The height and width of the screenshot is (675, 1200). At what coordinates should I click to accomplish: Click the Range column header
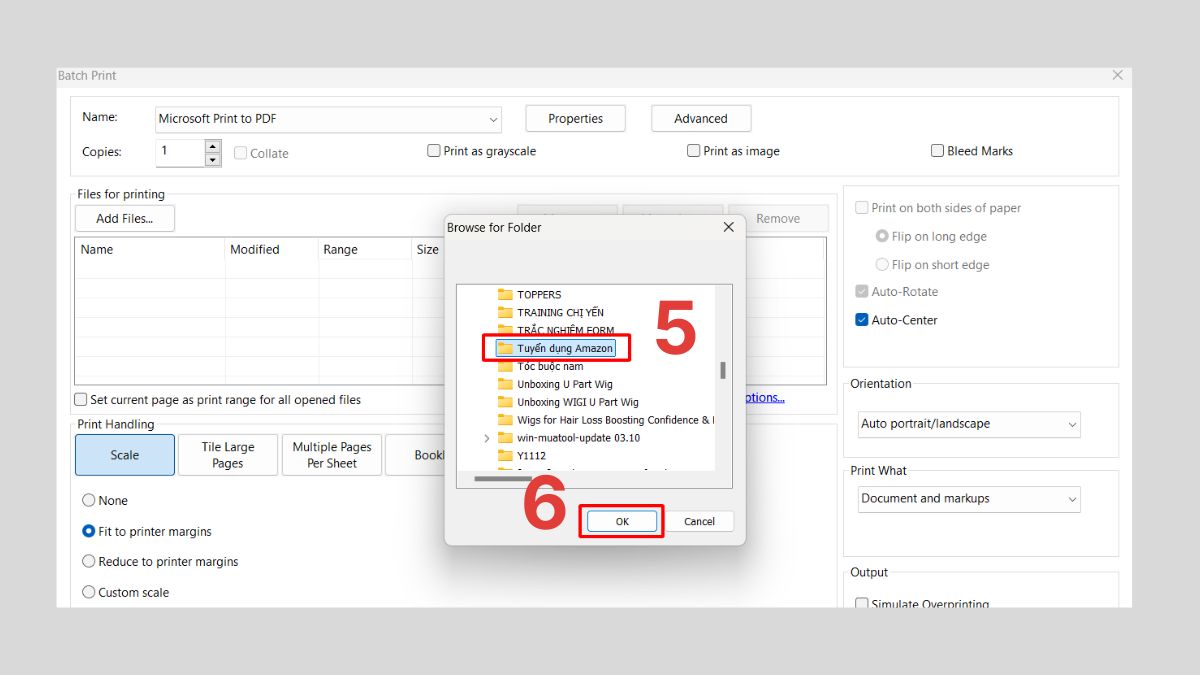click(x=365, y=250)
